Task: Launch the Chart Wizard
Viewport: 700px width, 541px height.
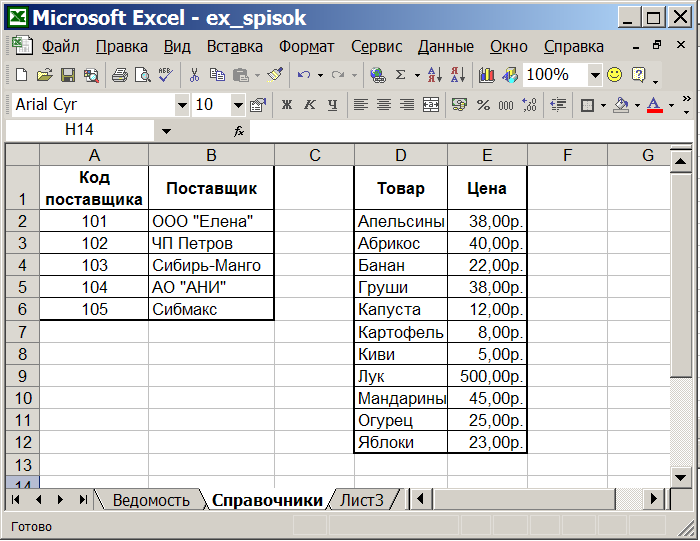Action: [x=487, y=75]
